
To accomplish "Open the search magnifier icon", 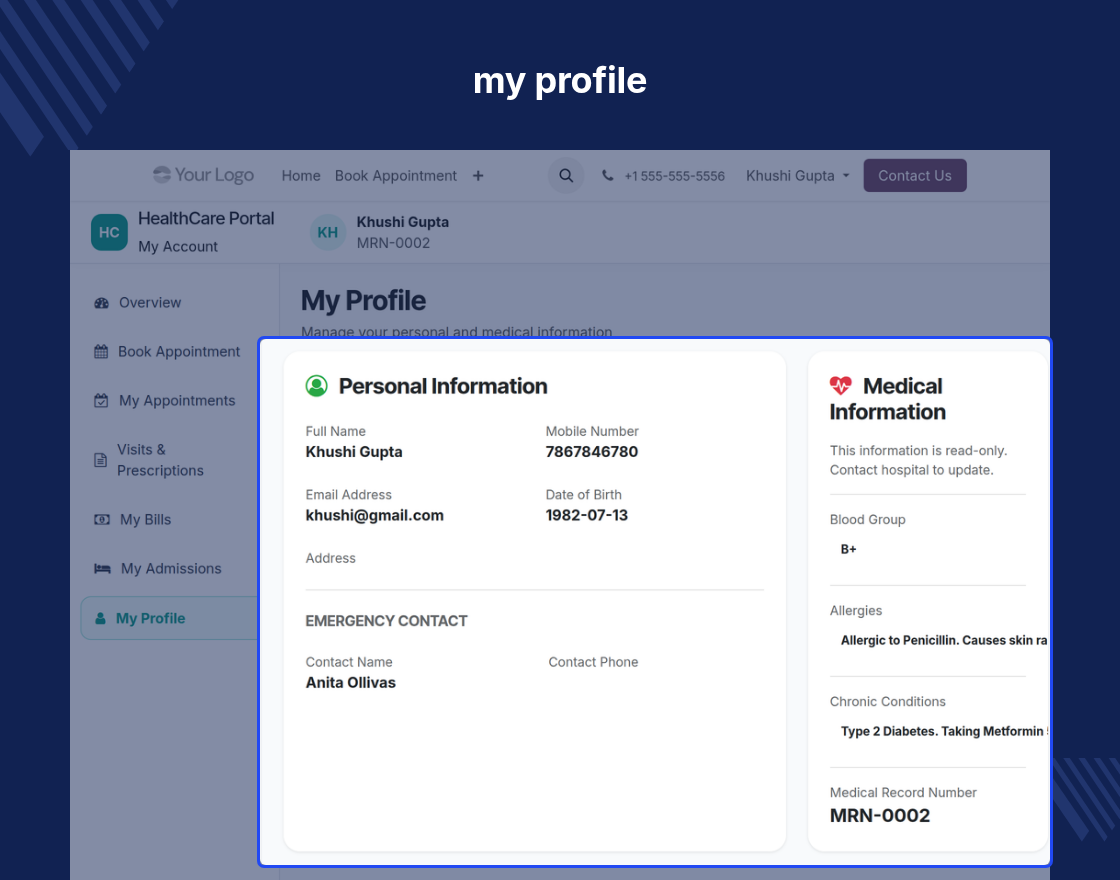I will coord(566,175).
